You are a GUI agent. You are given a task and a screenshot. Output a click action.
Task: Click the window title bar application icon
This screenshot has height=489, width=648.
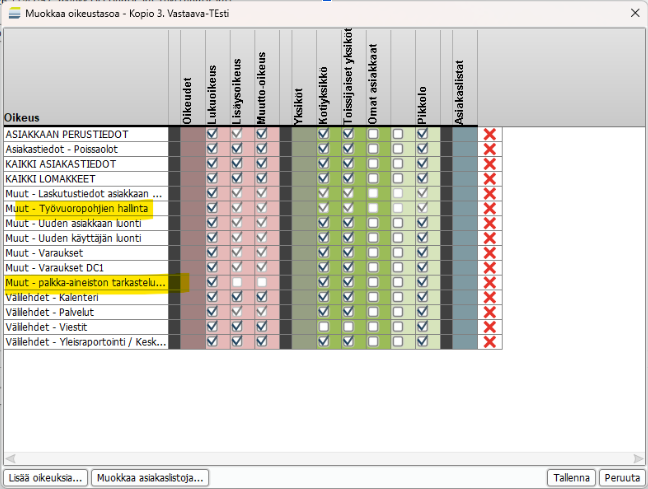tap(14, 13)
